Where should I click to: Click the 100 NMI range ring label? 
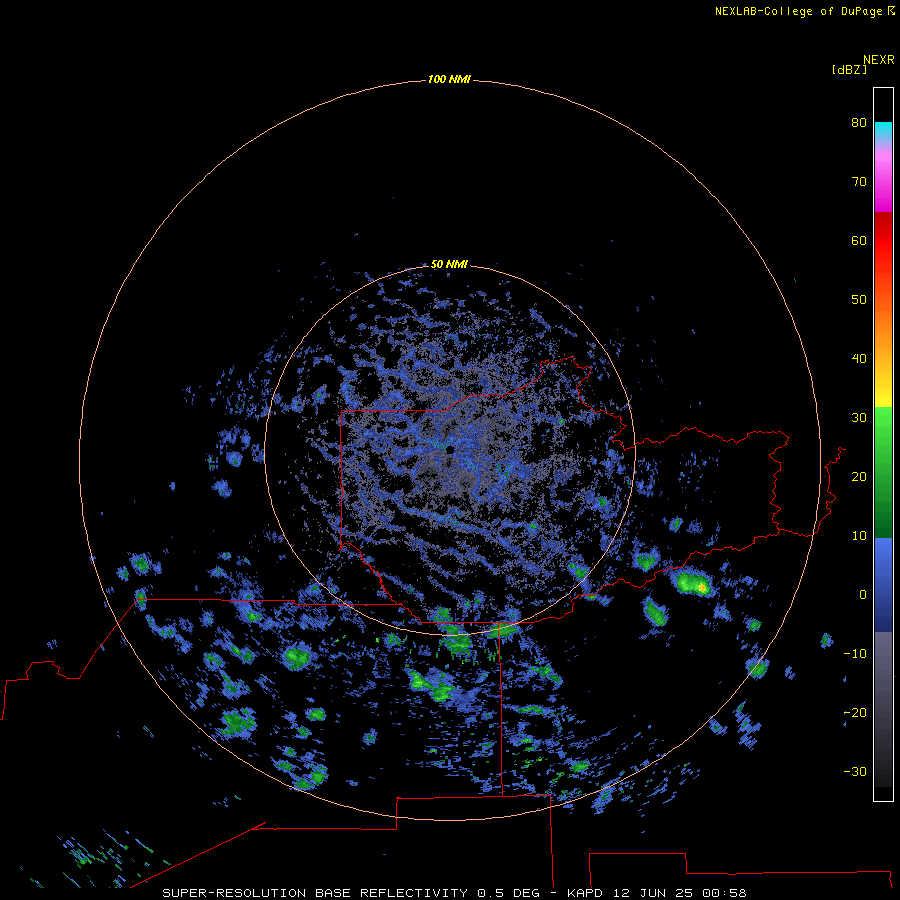pyautogui.click(x=449, y=79)
